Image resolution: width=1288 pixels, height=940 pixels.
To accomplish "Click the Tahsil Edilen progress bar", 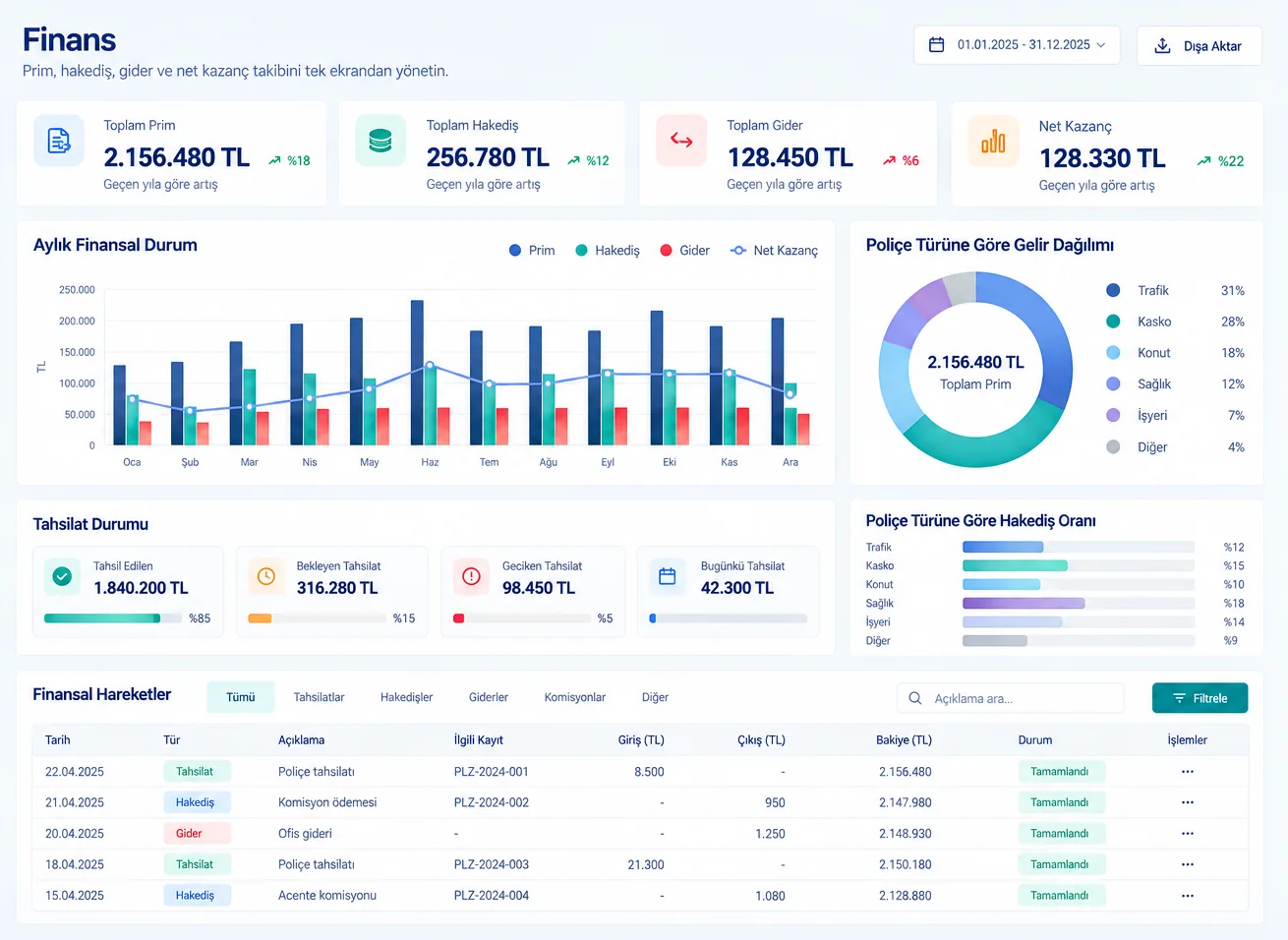I will click(x=113, y=618).
